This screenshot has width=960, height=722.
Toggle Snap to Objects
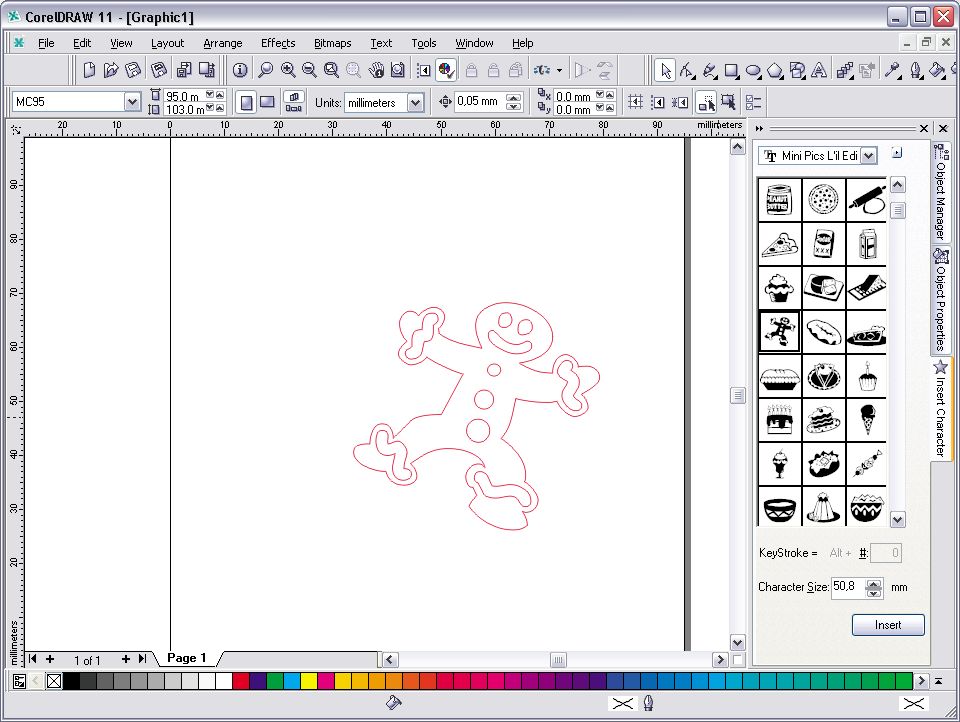point(680,103)
